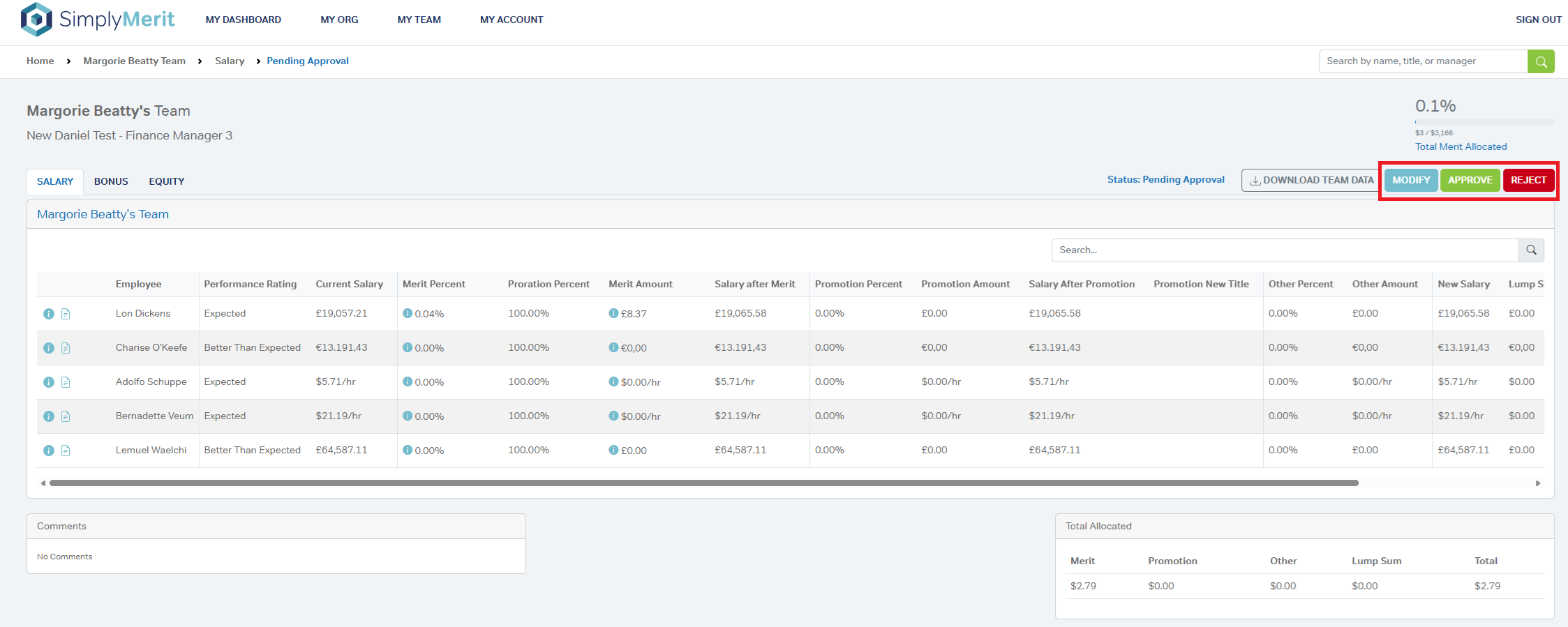Download team data

[1311, 180]
